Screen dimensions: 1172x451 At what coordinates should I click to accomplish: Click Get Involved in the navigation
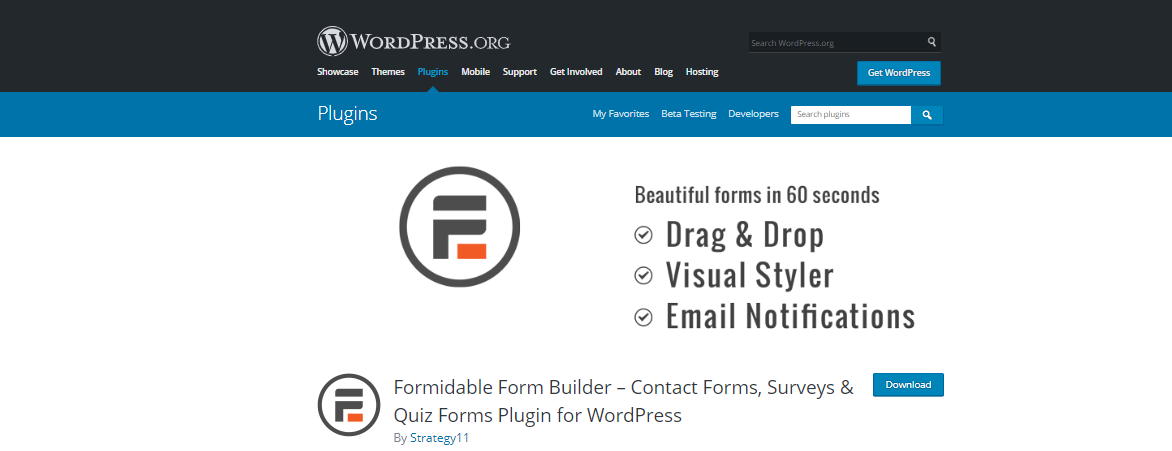click(x=576, y=72)
